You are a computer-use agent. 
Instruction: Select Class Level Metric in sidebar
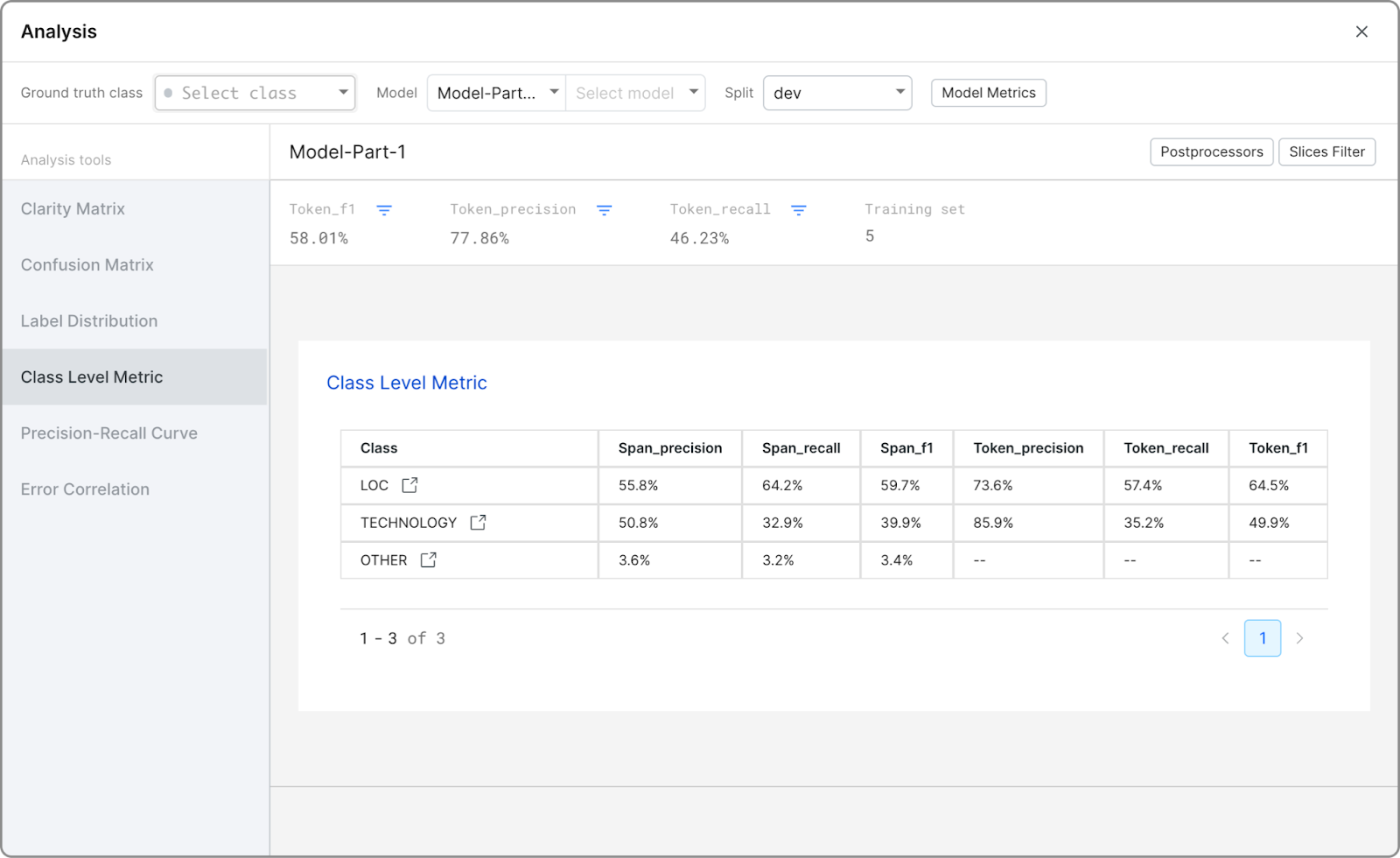click(x=135, y=376)
